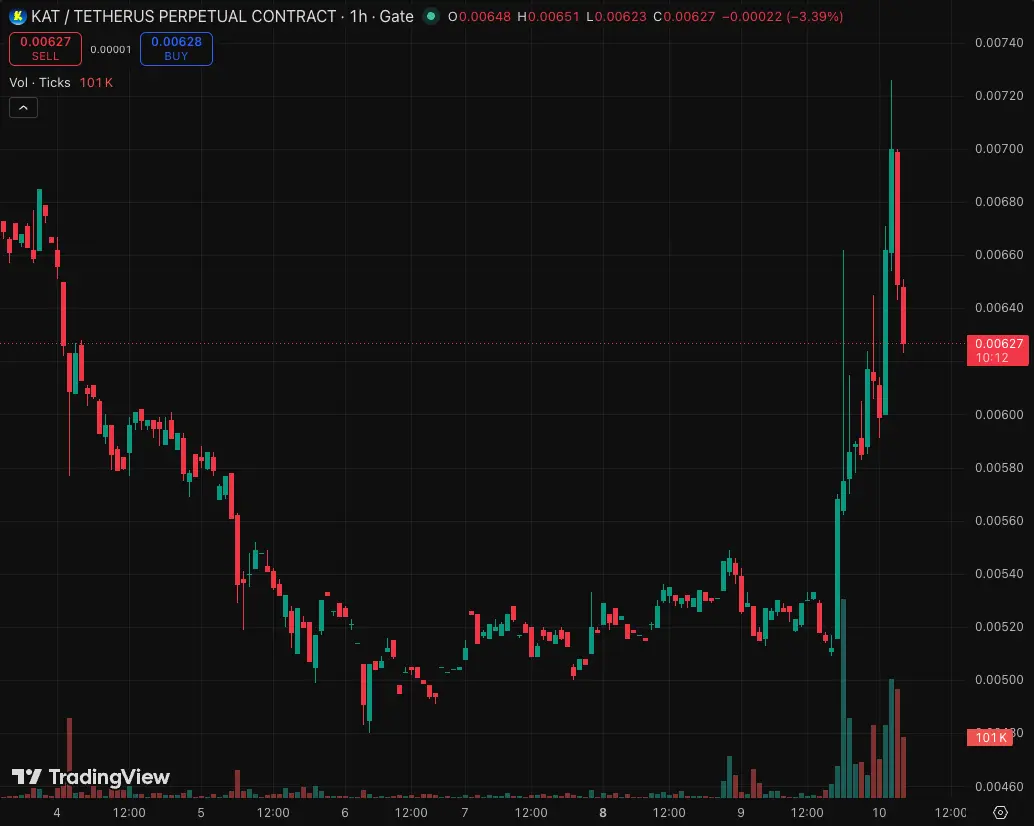Click the KAT coin logo icon
Image resolution: width=1034 pixels, height=826 pixels.
click(18, 16)
